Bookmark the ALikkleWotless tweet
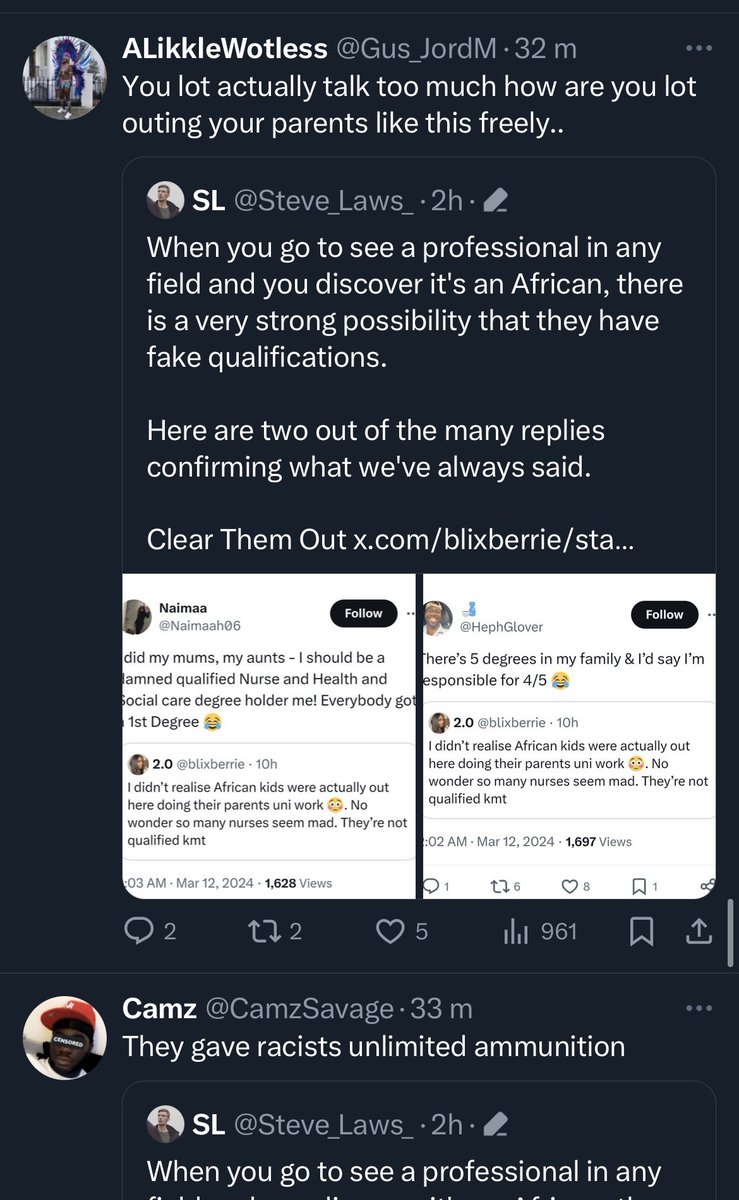Viewport: 739px width, 1200px height. click(641, 932)
